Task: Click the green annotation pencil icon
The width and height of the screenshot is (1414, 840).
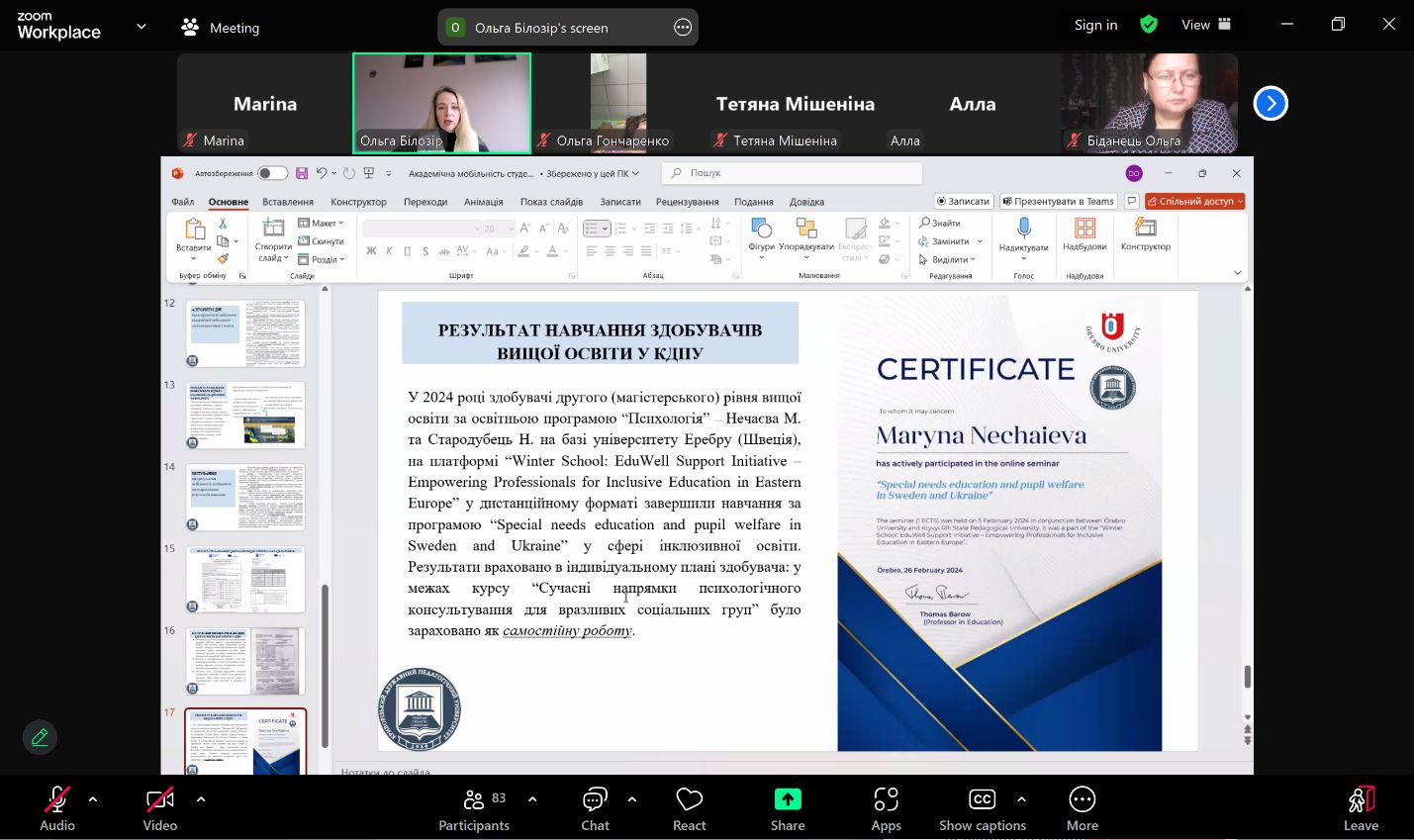Action: 40,737
